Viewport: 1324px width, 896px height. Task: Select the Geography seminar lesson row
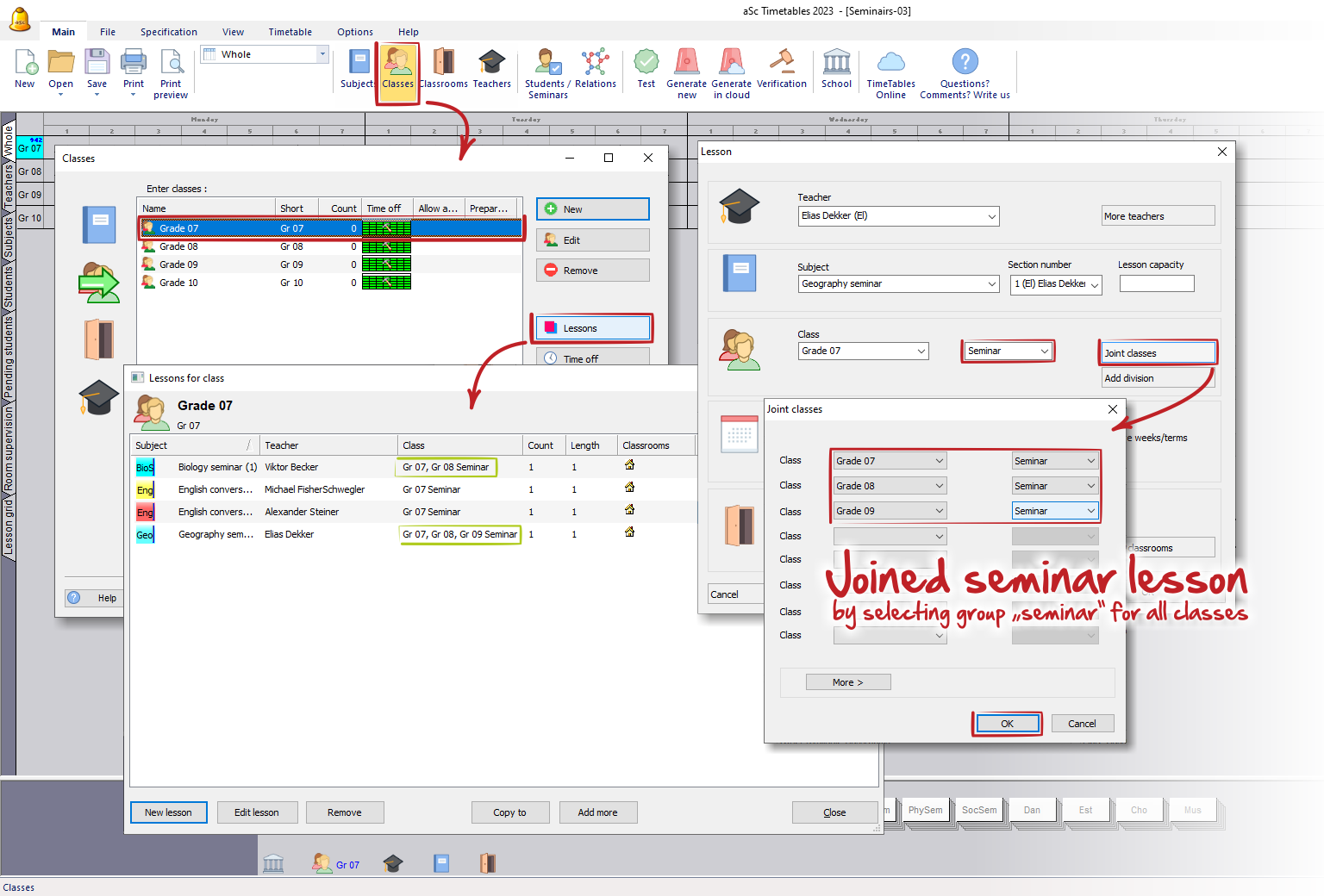click(414, 534)
